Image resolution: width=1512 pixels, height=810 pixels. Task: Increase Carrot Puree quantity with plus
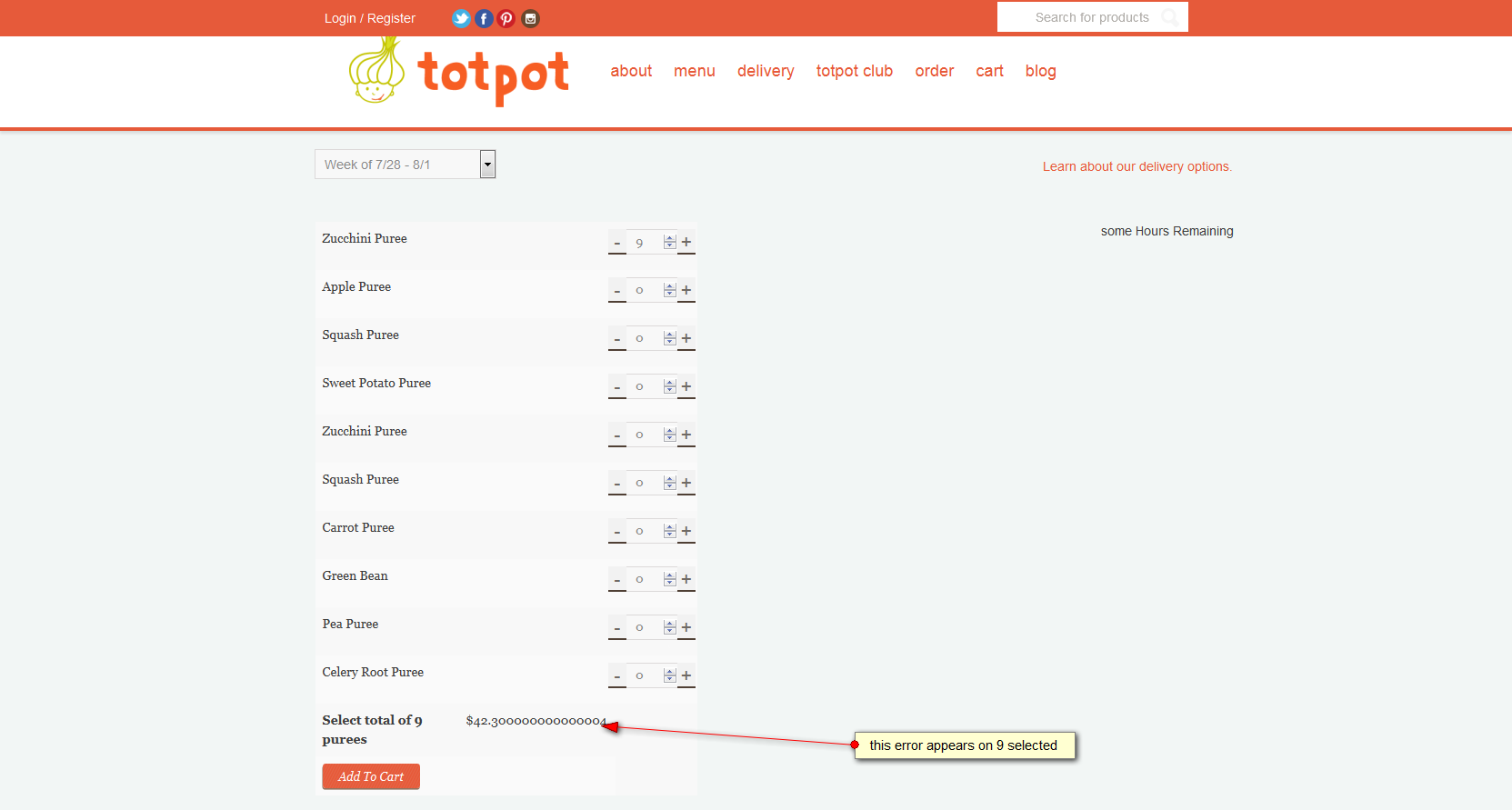point(686,532)
